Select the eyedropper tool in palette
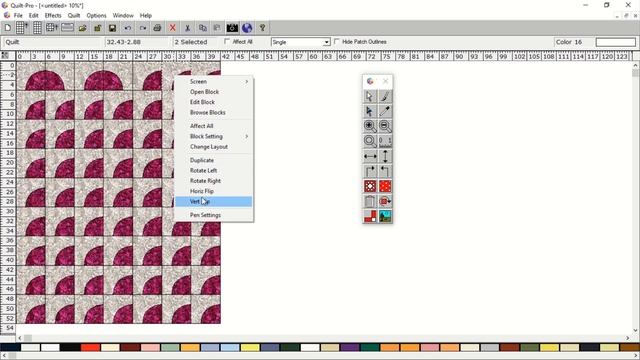 click(x=385, y=111)
